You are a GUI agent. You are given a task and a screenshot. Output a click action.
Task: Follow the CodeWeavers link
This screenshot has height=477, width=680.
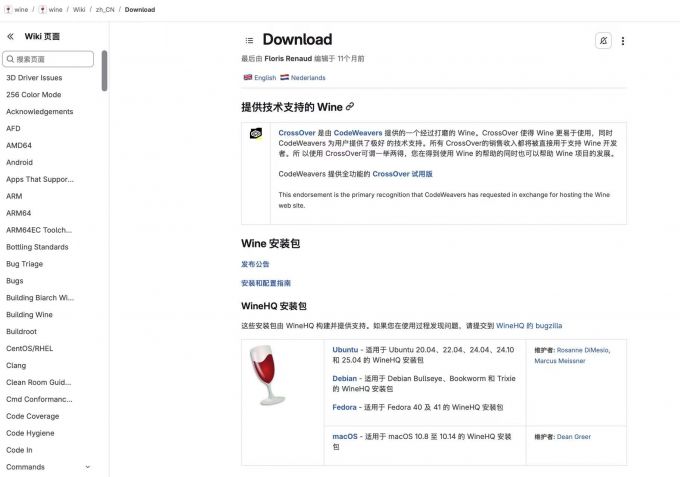(358, 133)
